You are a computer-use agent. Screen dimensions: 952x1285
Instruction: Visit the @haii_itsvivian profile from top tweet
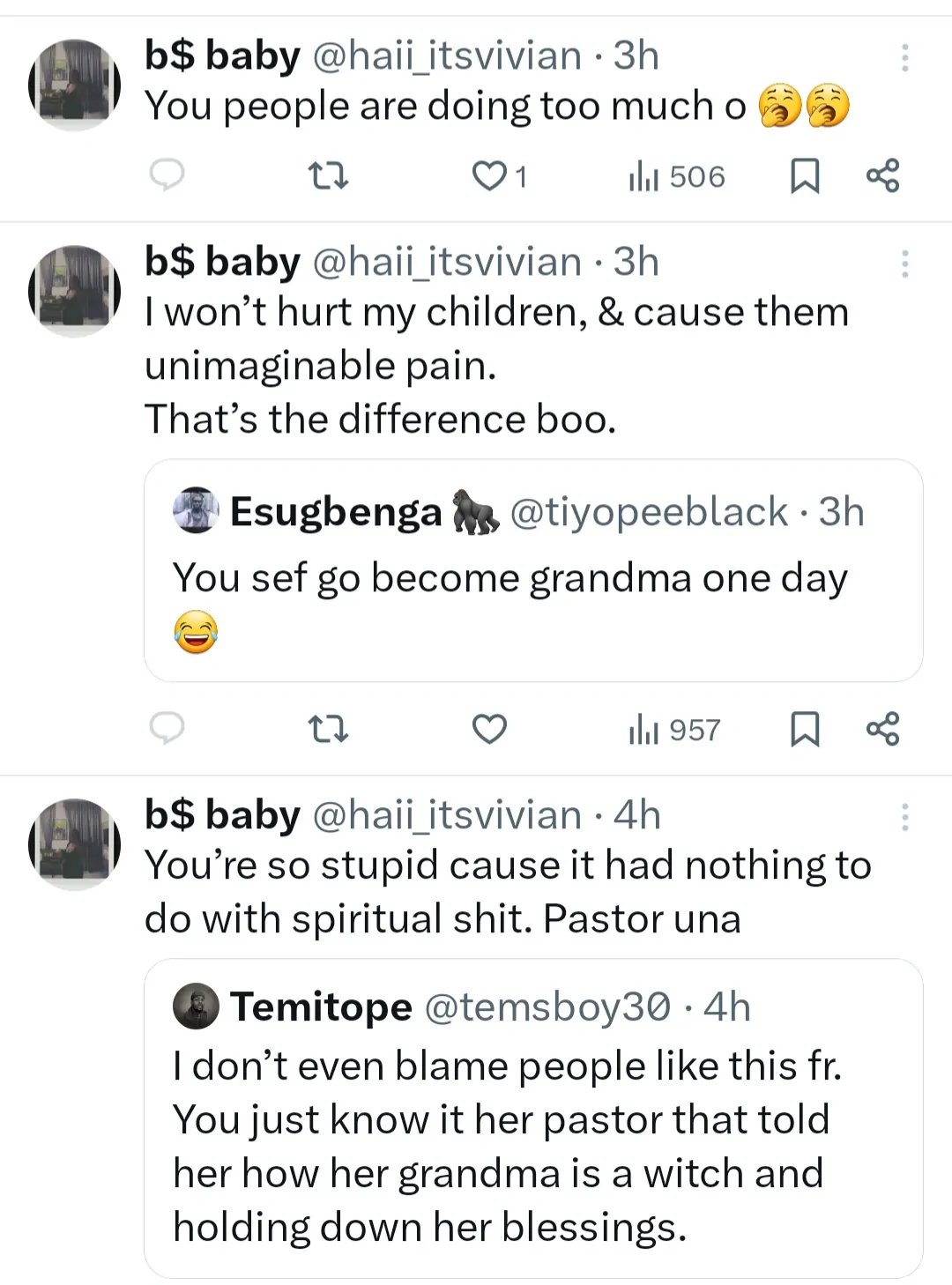point(446,56)
